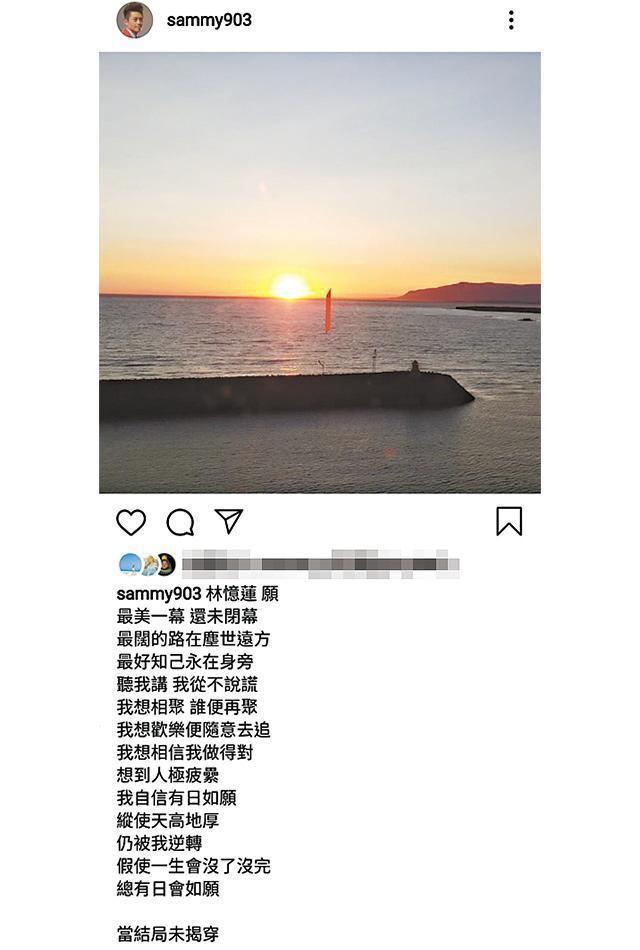Image resolution: width=640 pixels, height=950 pixels.
Task: View the first liker's blue avatar
Action: click(130, 564)
